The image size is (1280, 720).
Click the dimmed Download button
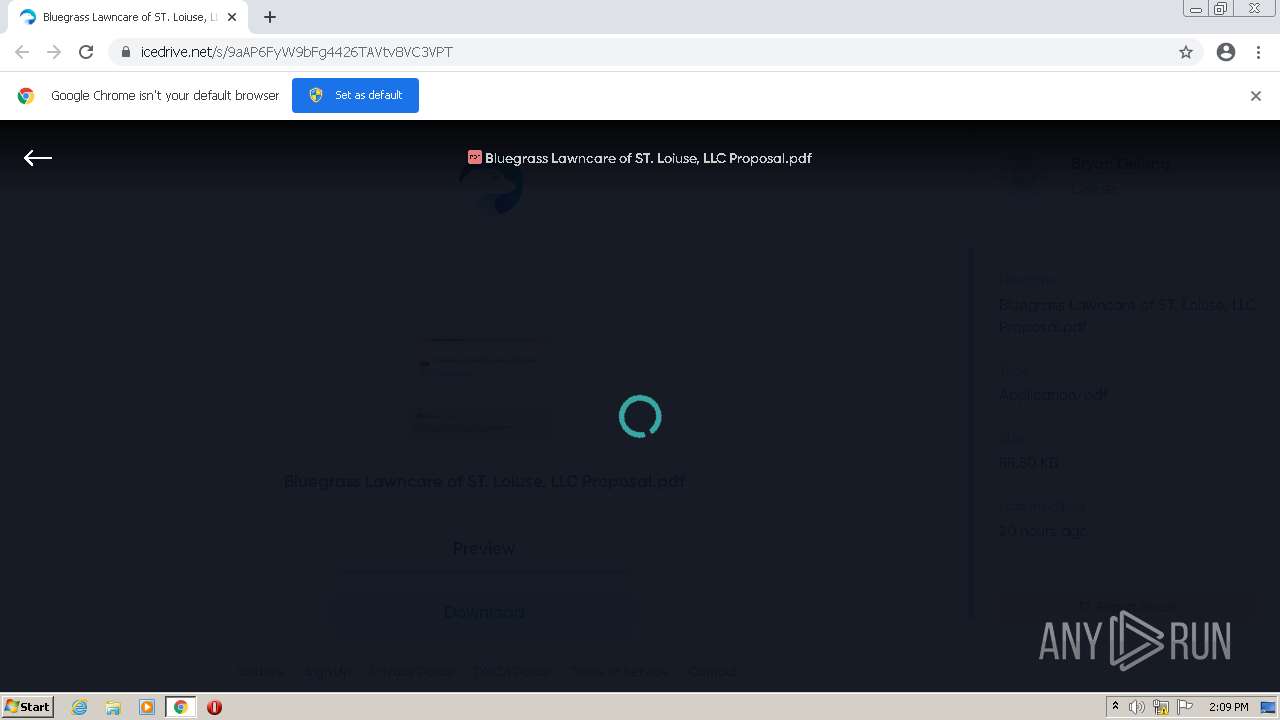click(x=484, y=612)
